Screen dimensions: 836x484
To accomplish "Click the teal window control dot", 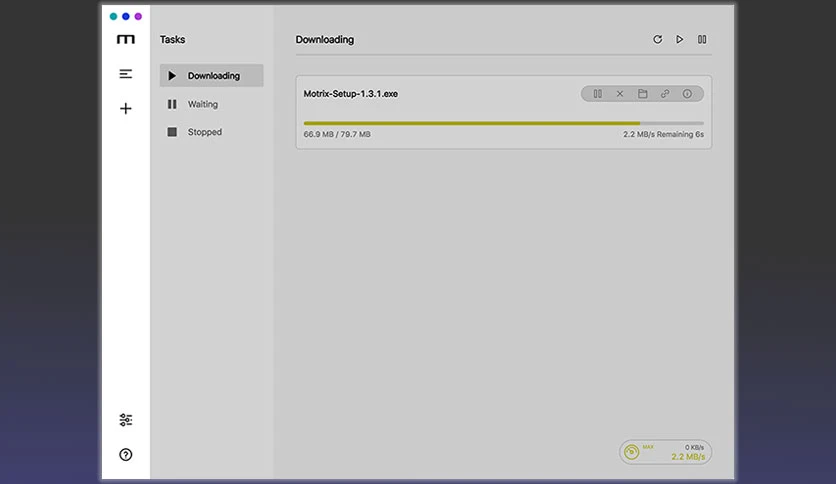I will (114, 17).
